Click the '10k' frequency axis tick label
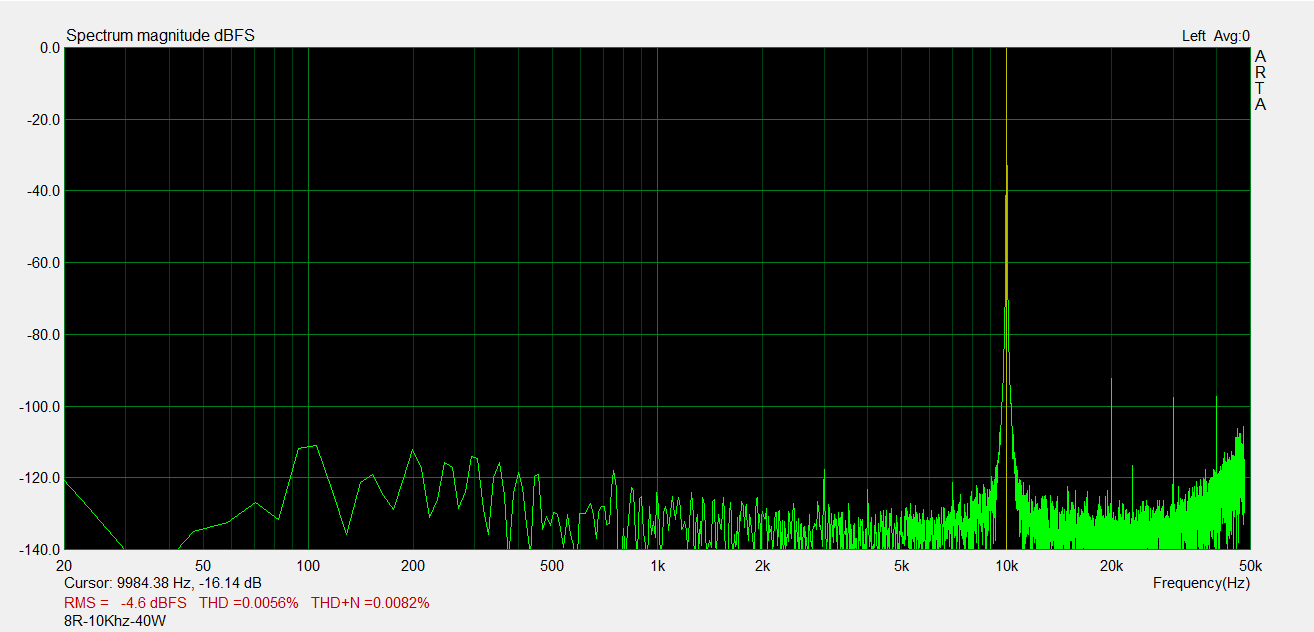The height and width of the screenshot is (632, 1314). coord(1006,566)
